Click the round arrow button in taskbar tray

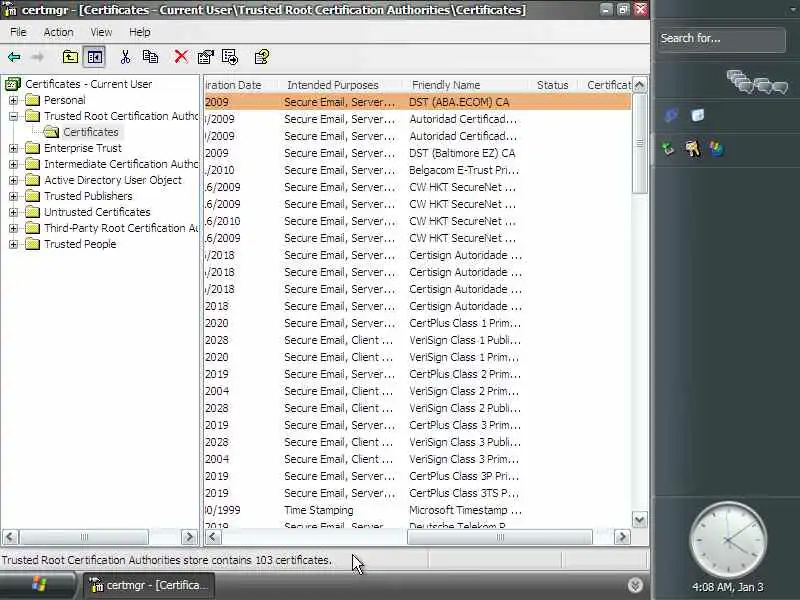(x=635, y=585)
